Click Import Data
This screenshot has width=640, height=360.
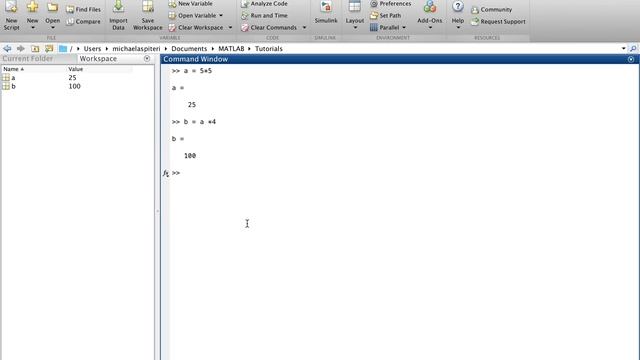118,16
